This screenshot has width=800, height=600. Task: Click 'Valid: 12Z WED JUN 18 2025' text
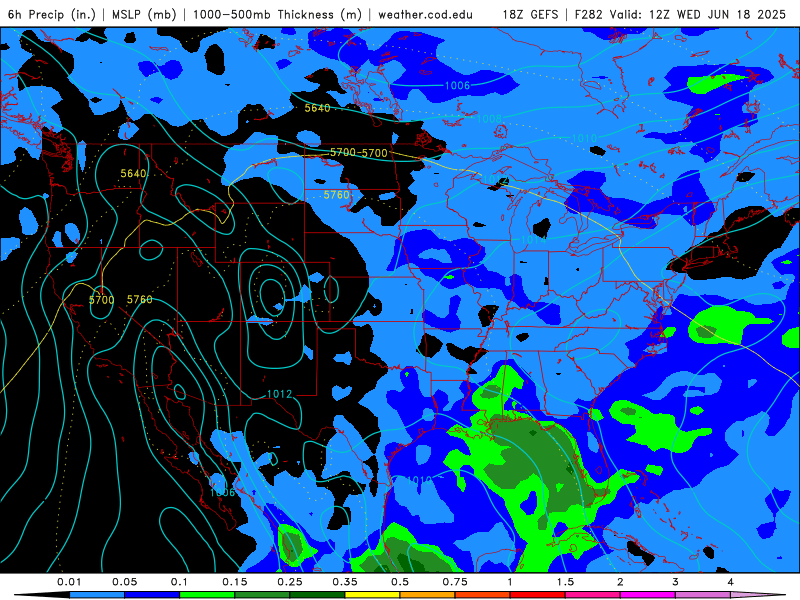point(697,14)
